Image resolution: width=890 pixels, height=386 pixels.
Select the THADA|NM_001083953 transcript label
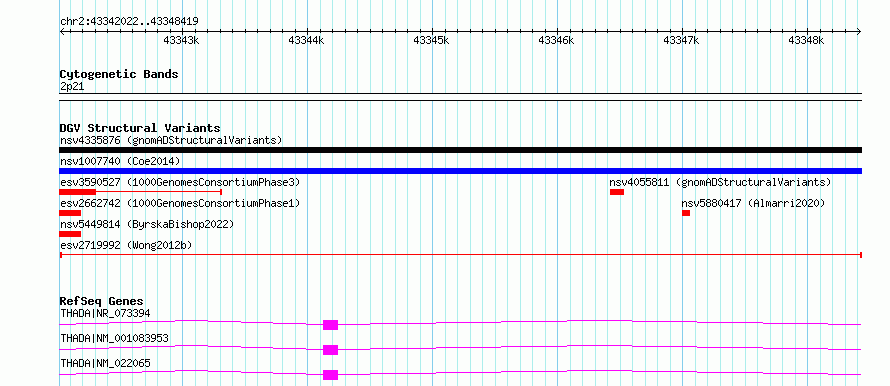[x=115, y=338]
